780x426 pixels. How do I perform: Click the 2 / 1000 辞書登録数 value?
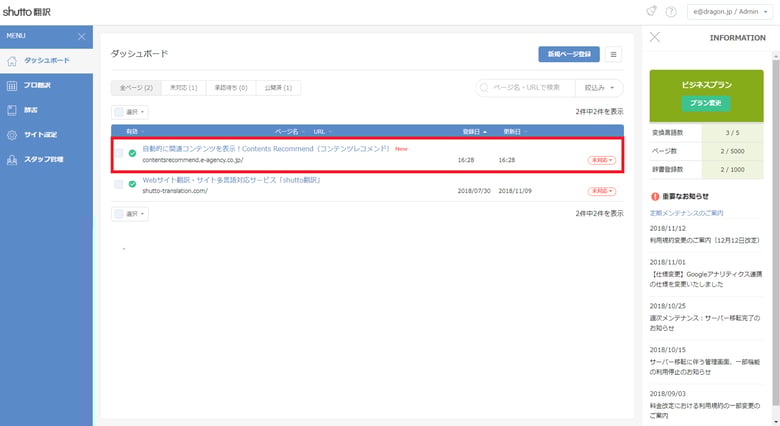[732, 170]
